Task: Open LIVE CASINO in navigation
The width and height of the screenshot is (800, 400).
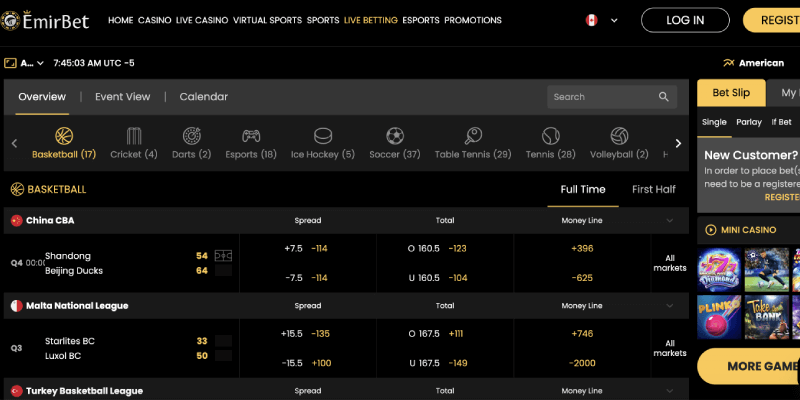Action: [x=202, y=20]
